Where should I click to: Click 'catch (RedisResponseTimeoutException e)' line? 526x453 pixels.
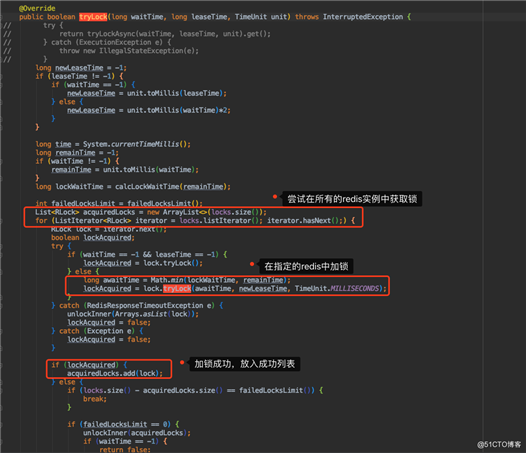(x=137, y=305)
